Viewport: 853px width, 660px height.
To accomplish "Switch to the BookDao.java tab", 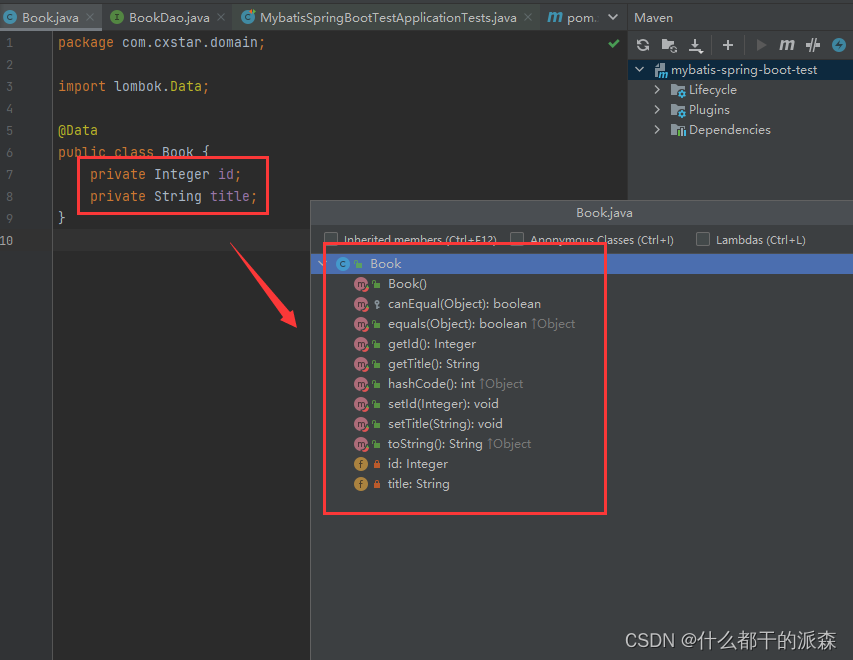I will click(x=169, y=18).
